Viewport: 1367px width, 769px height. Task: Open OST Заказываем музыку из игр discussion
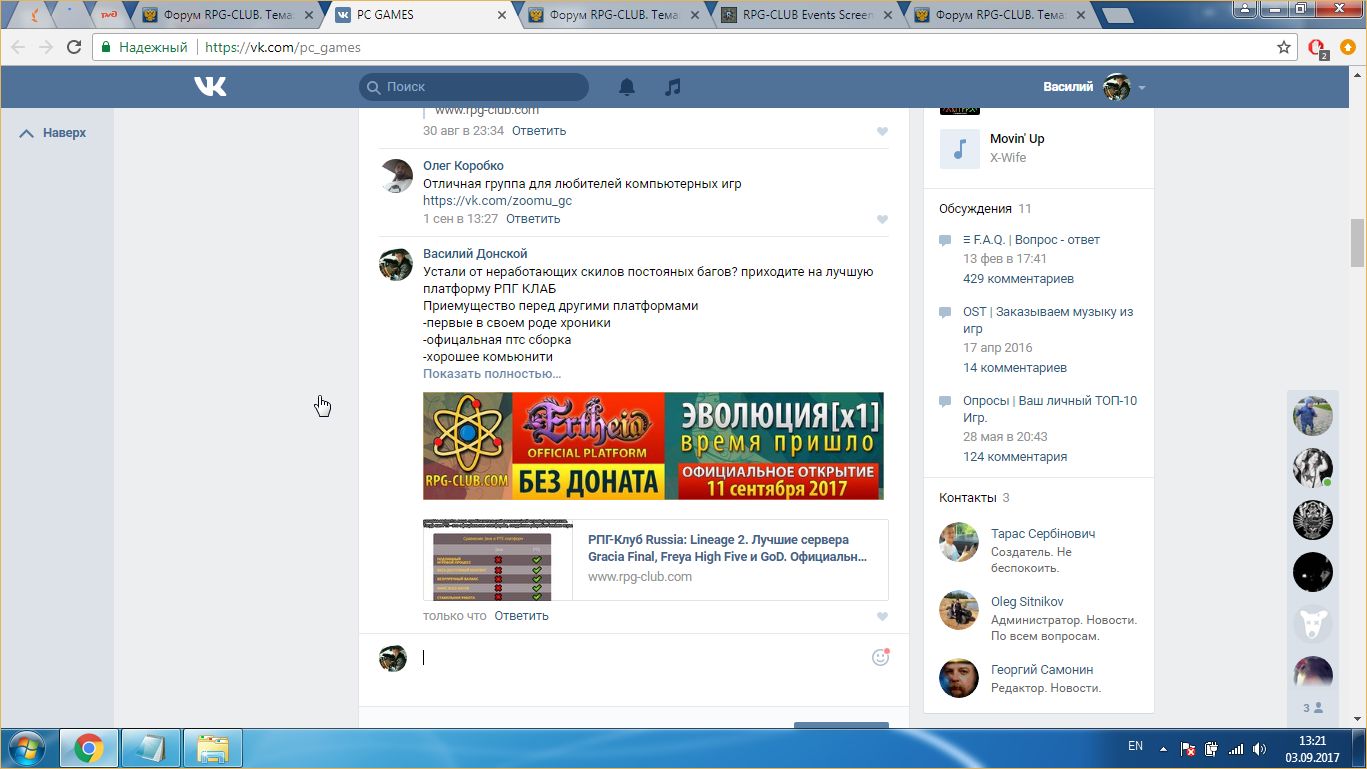[1048, 320]
